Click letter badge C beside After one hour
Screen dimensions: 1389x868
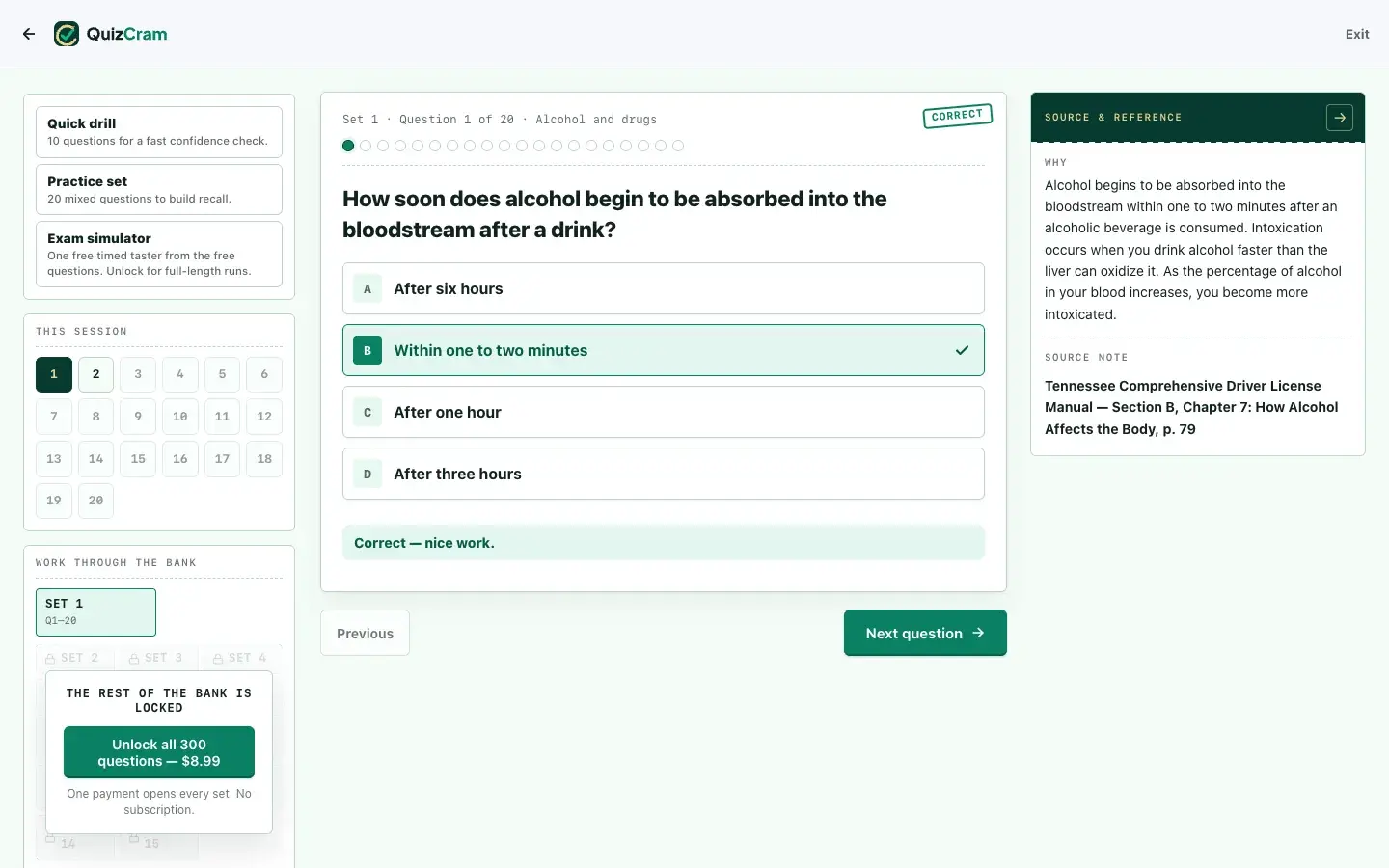click(367, 412)
